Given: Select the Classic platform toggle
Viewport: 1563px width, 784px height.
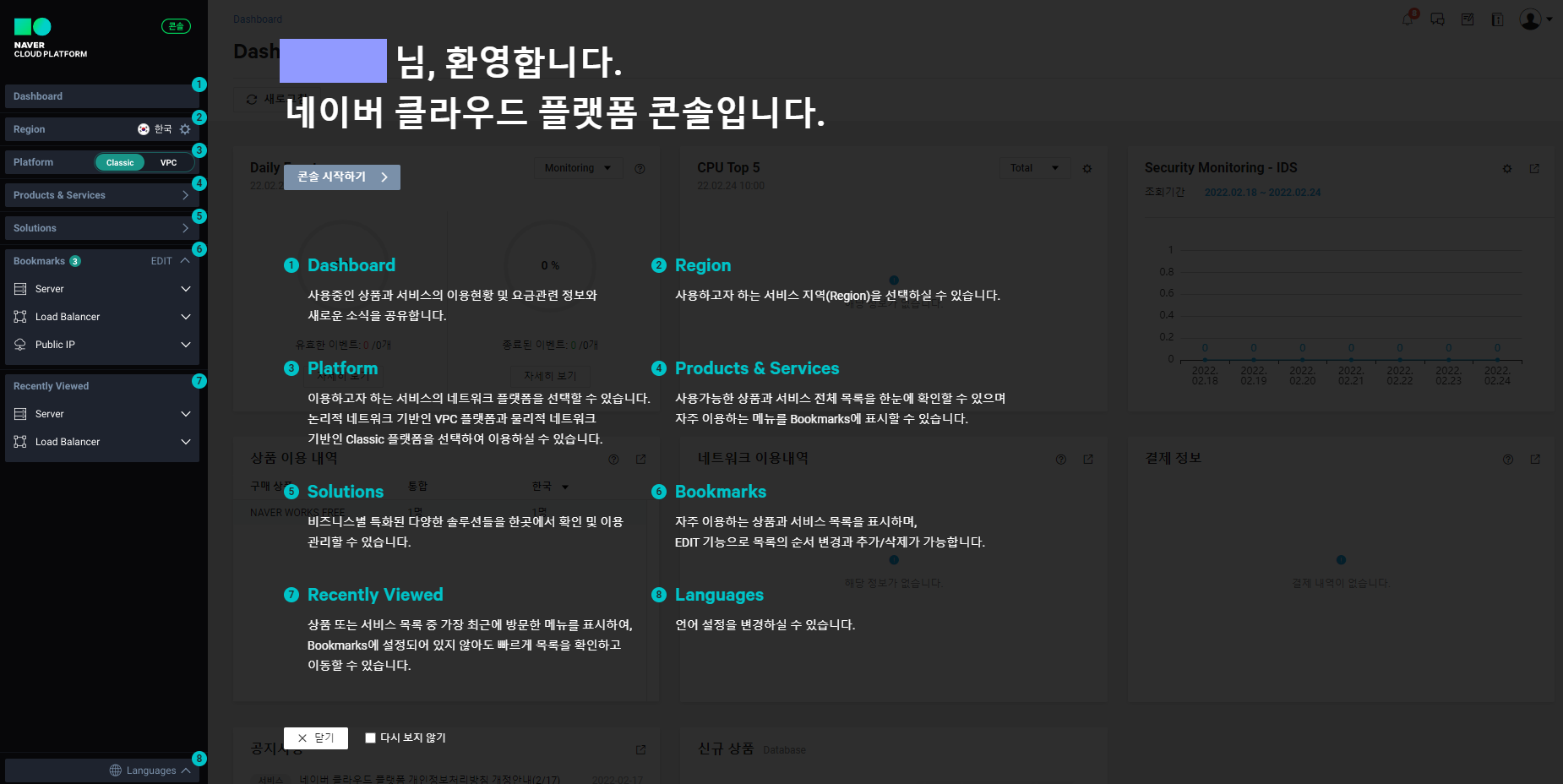Looking at the screenshot, I should 120,162.
